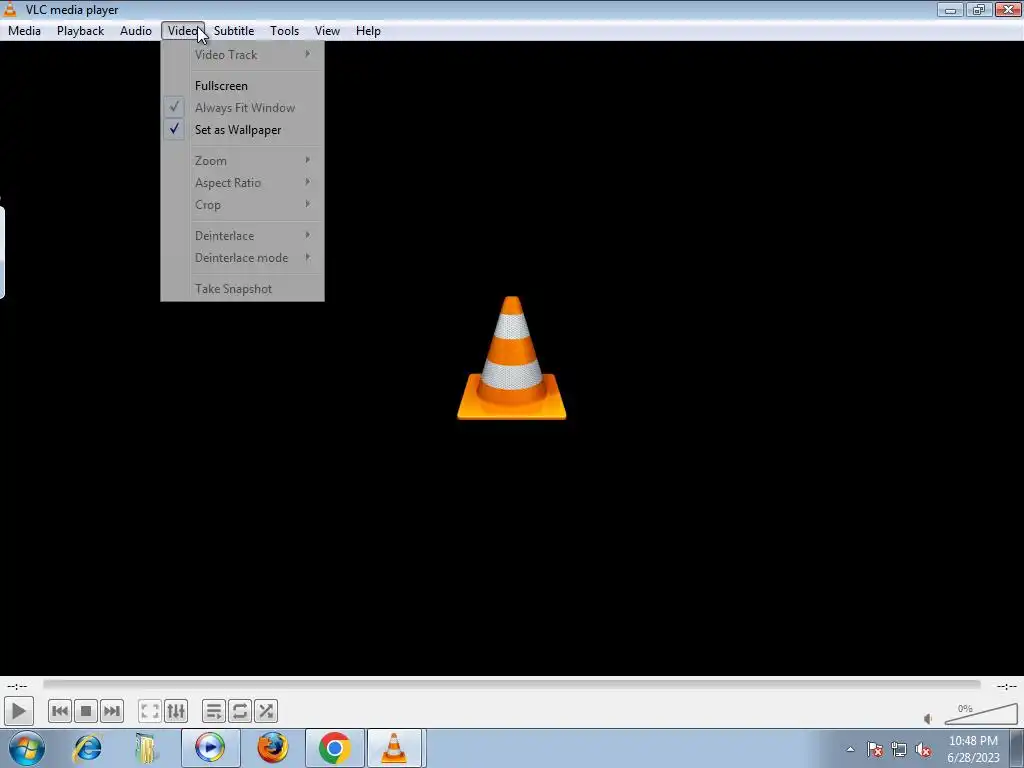
Task: Toggle random shuffle icon
Action: pyautogui.click(x=266, y=711)
